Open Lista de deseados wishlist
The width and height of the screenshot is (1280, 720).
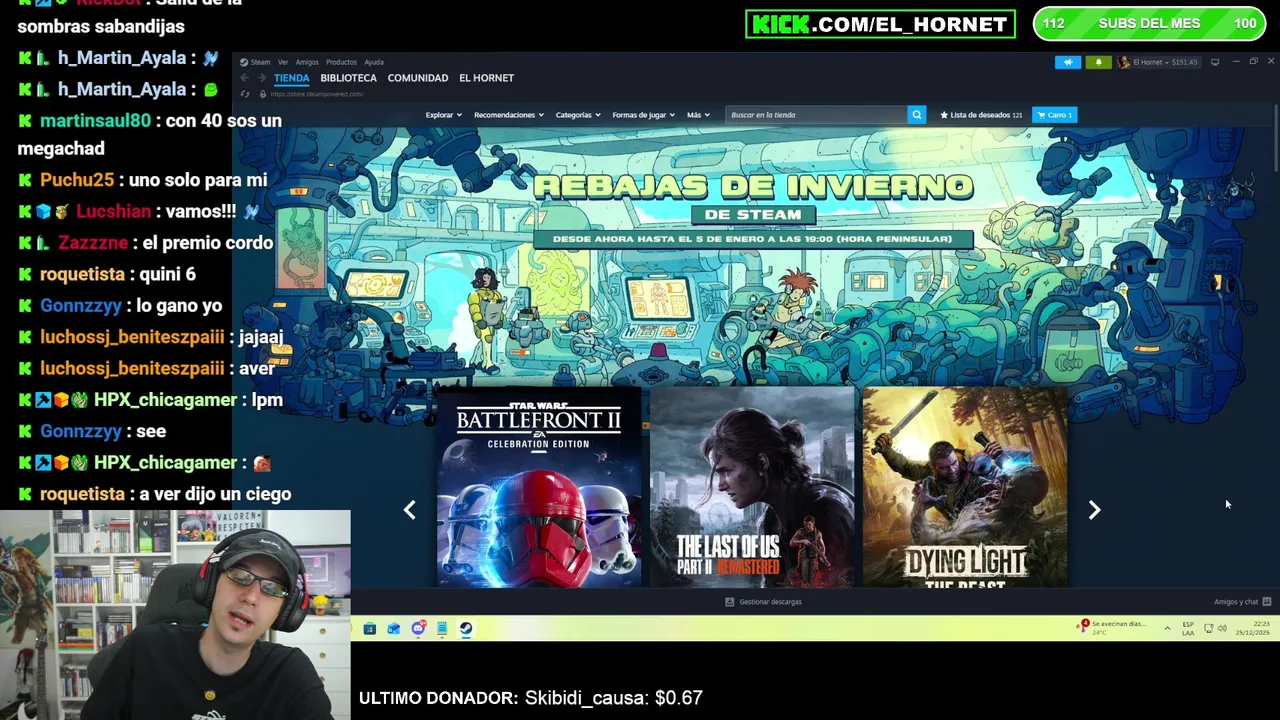pos(981,115)
